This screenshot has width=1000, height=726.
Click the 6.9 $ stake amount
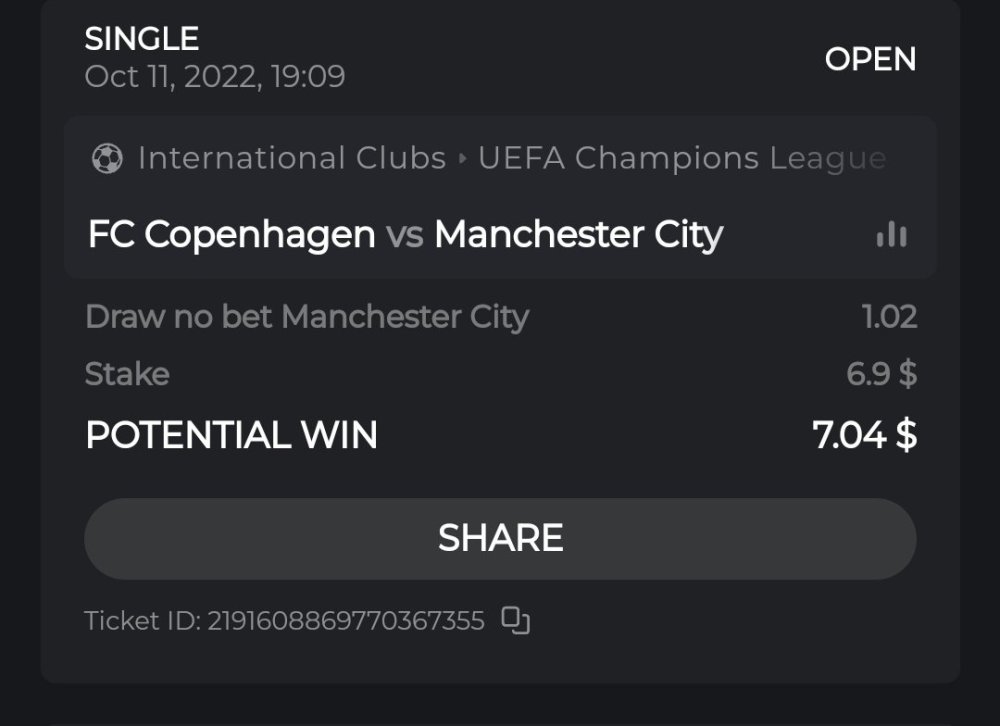coord(881,374)
